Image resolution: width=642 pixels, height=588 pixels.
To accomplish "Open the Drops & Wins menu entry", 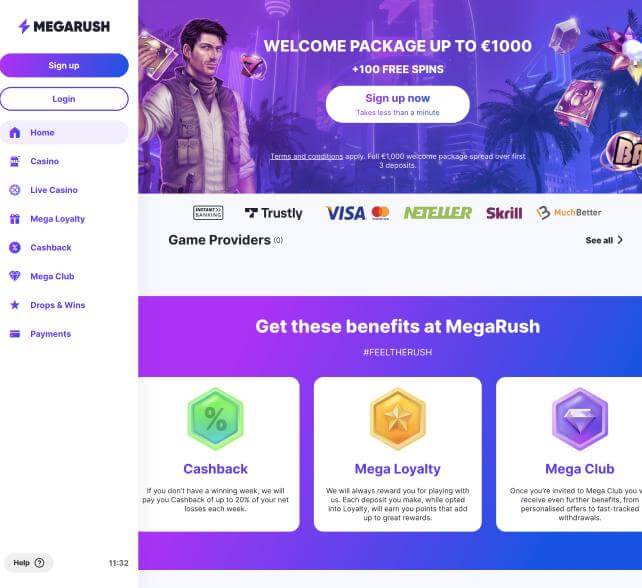I will click(58, 305).
